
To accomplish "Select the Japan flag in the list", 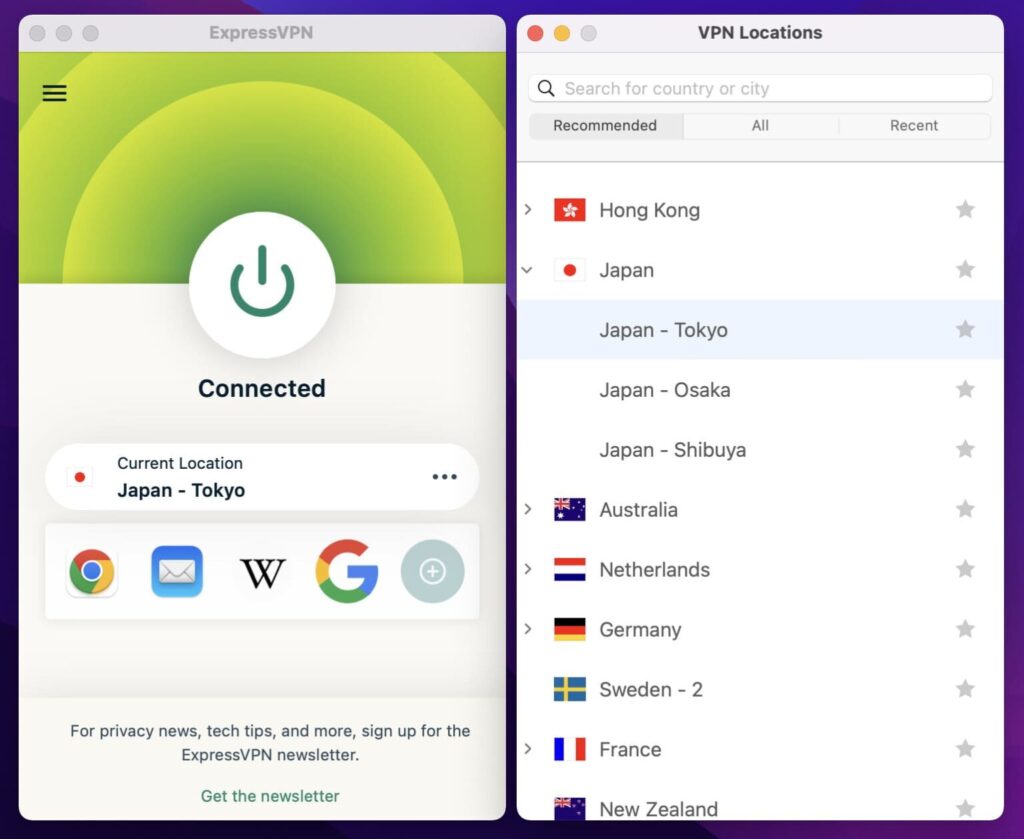I will 569,270.
